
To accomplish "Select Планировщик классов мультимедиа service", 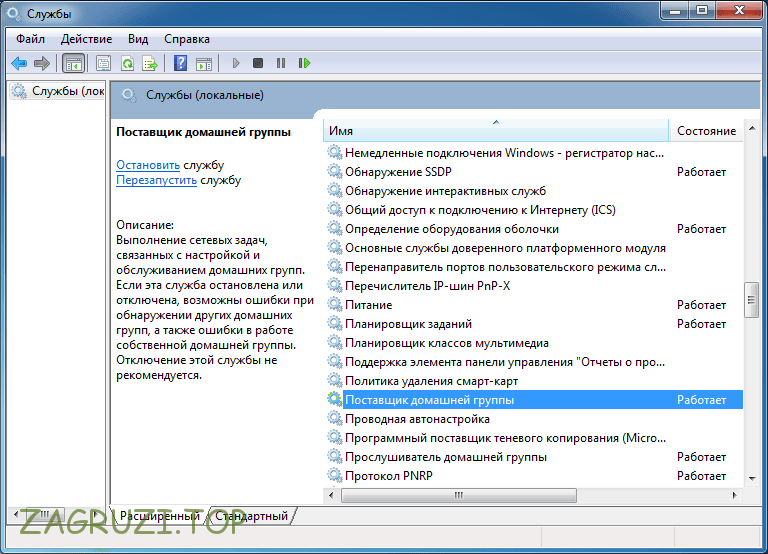I will click(x=447, y=343).
